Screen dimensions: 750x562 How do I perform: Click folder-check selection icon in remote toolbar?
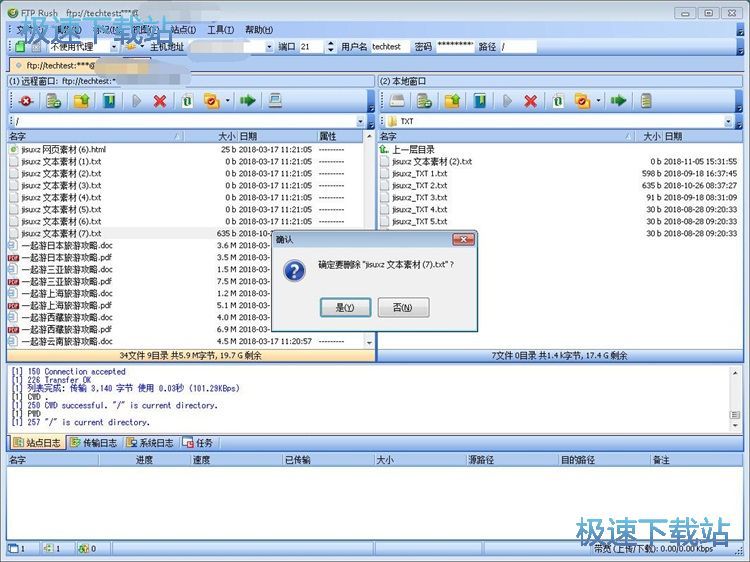click(x=211, y=101)
